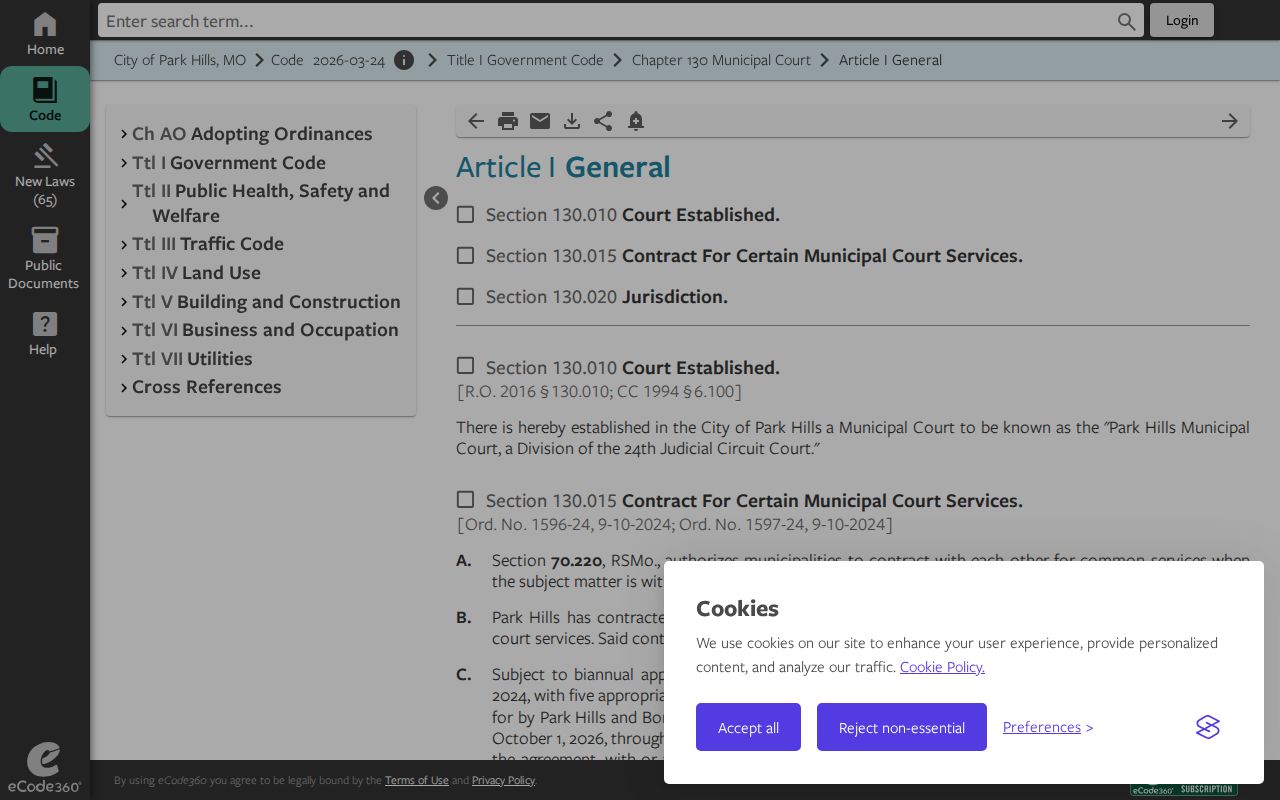Expand Cross References

coord(124,387)
